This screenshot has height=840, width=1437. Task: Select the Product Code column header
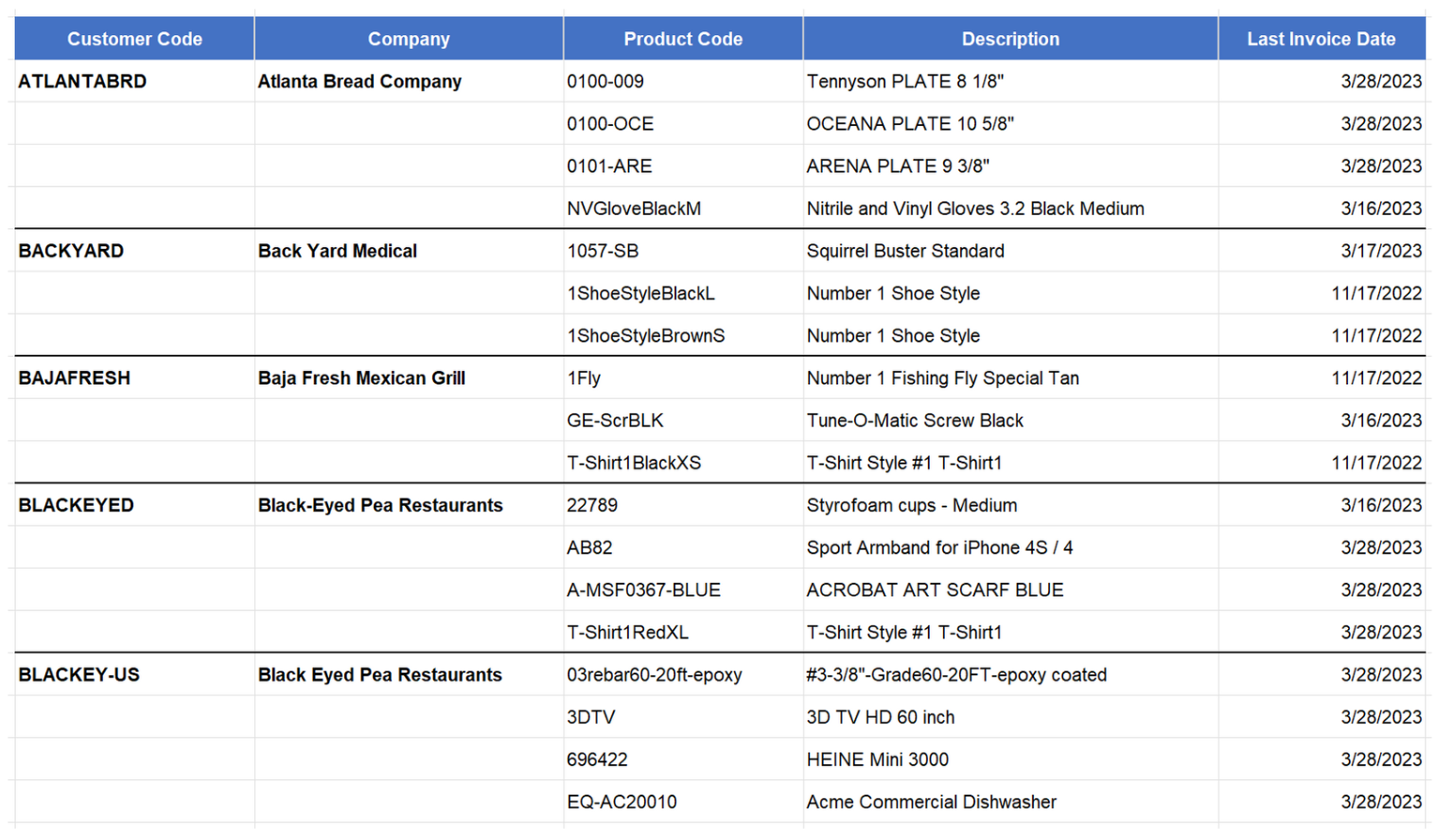click(682, 39)
